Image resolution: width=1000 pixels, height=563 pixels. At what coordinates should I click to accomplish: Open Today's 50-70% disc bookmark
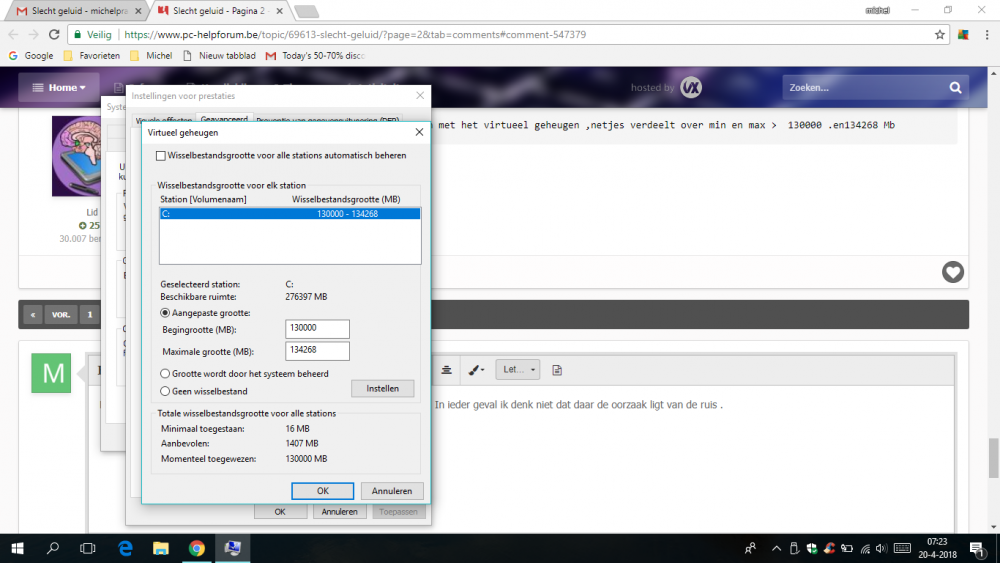coord(315,55)
